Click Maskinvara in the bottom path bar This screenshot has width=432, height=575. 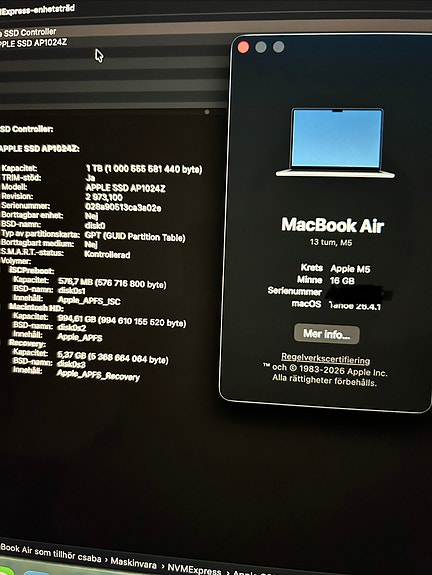pos(133,563)
